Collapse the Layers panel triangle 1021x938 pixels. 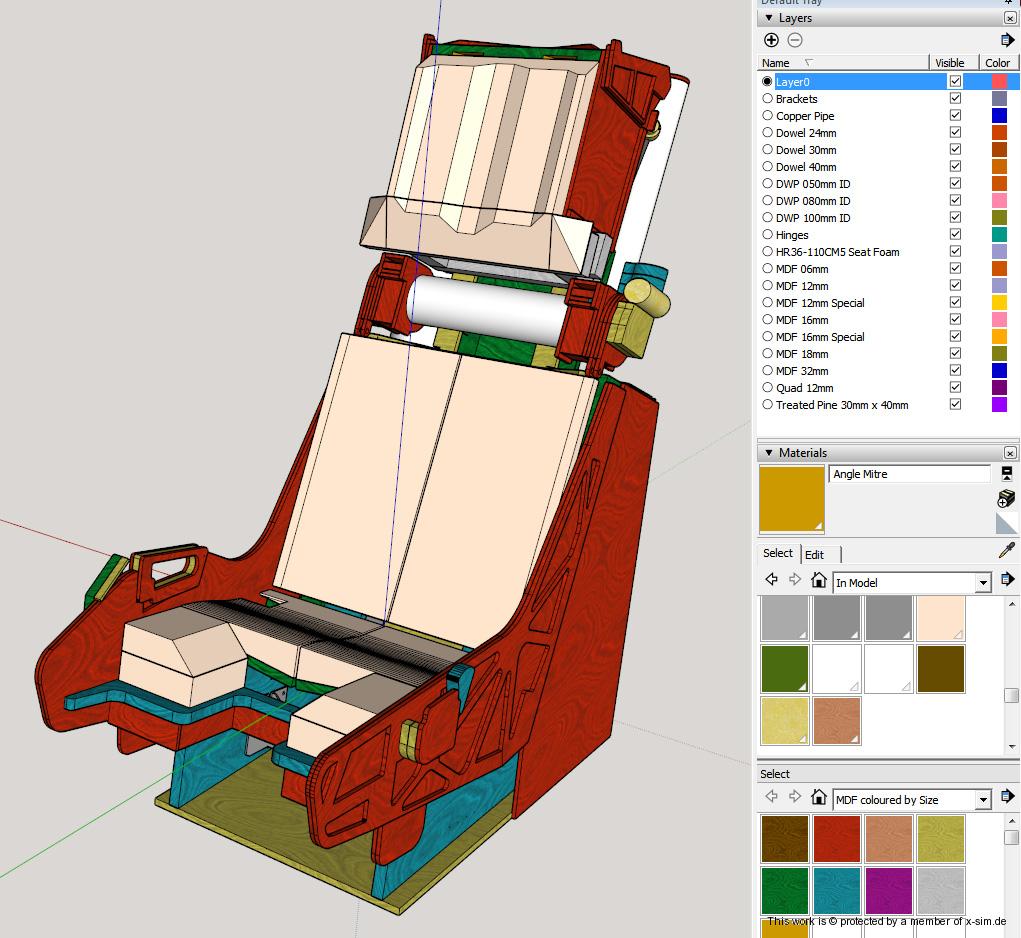click(x=768, y=18)
